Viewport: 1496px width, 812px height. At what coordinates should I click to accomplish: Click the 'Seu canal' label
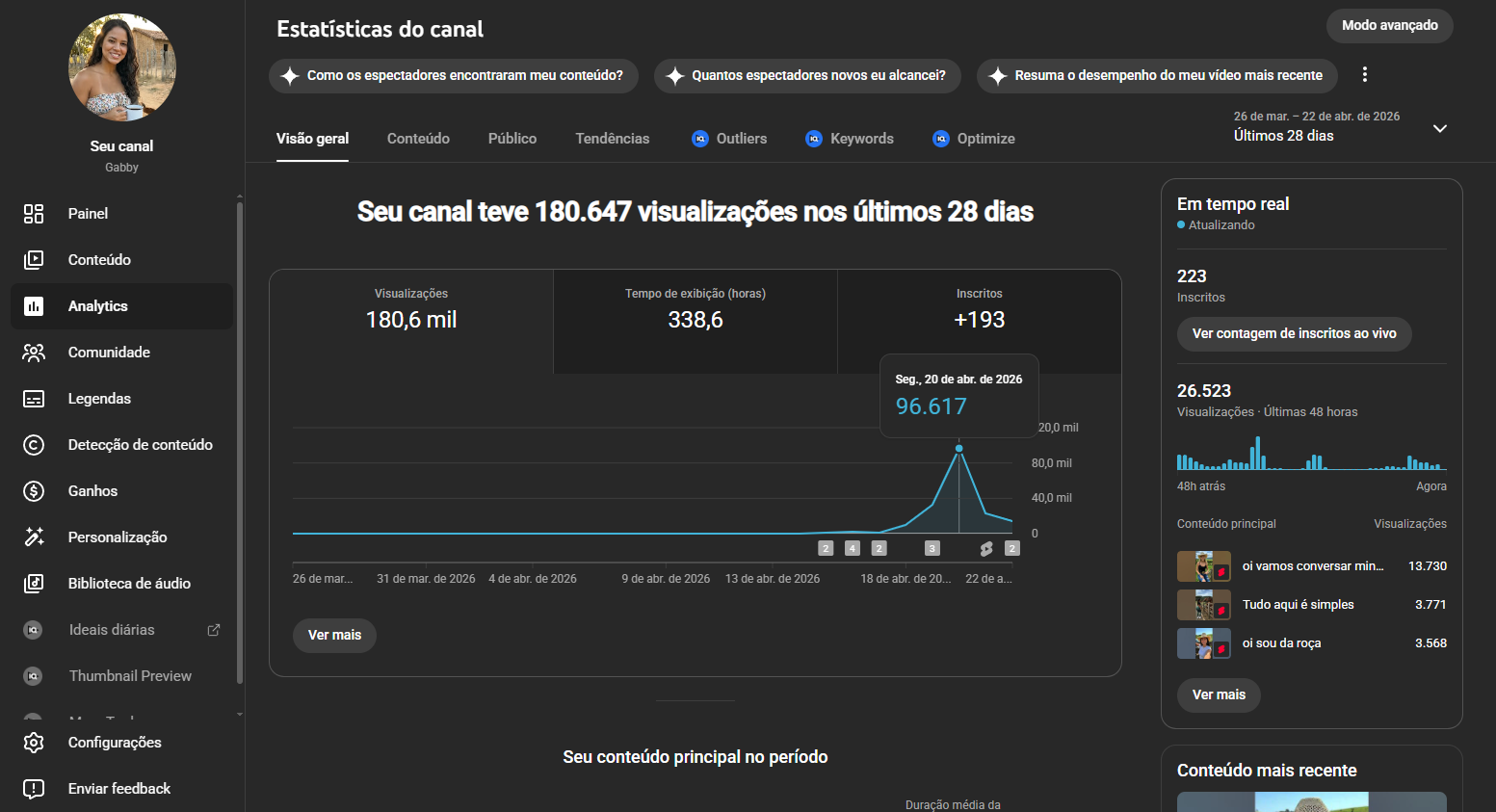(122, 146)
